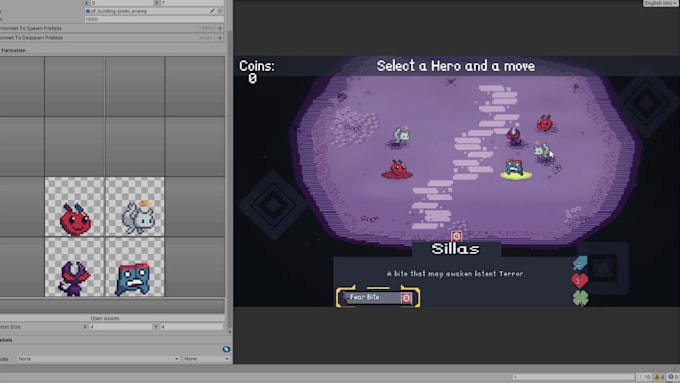Select the red apple hero on arena right
This screenshot has height=383, width=680.
pyautogui.click(x=545, y=124)
